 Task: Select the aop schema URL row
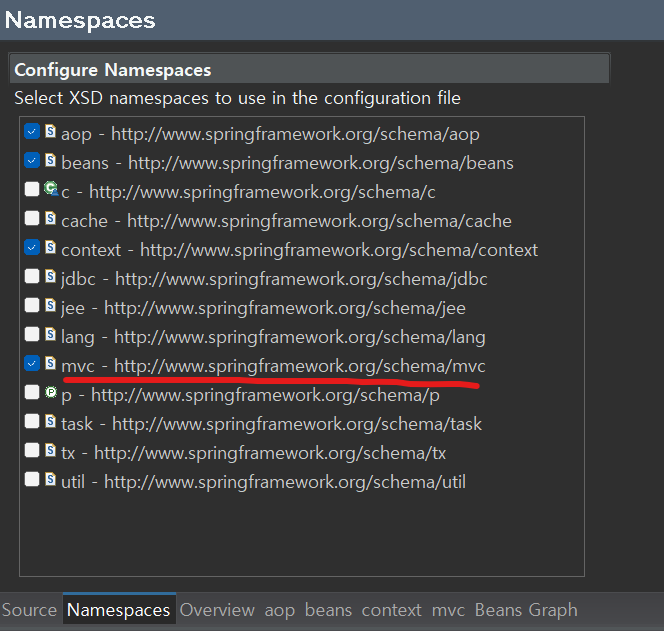coord(270,134)
